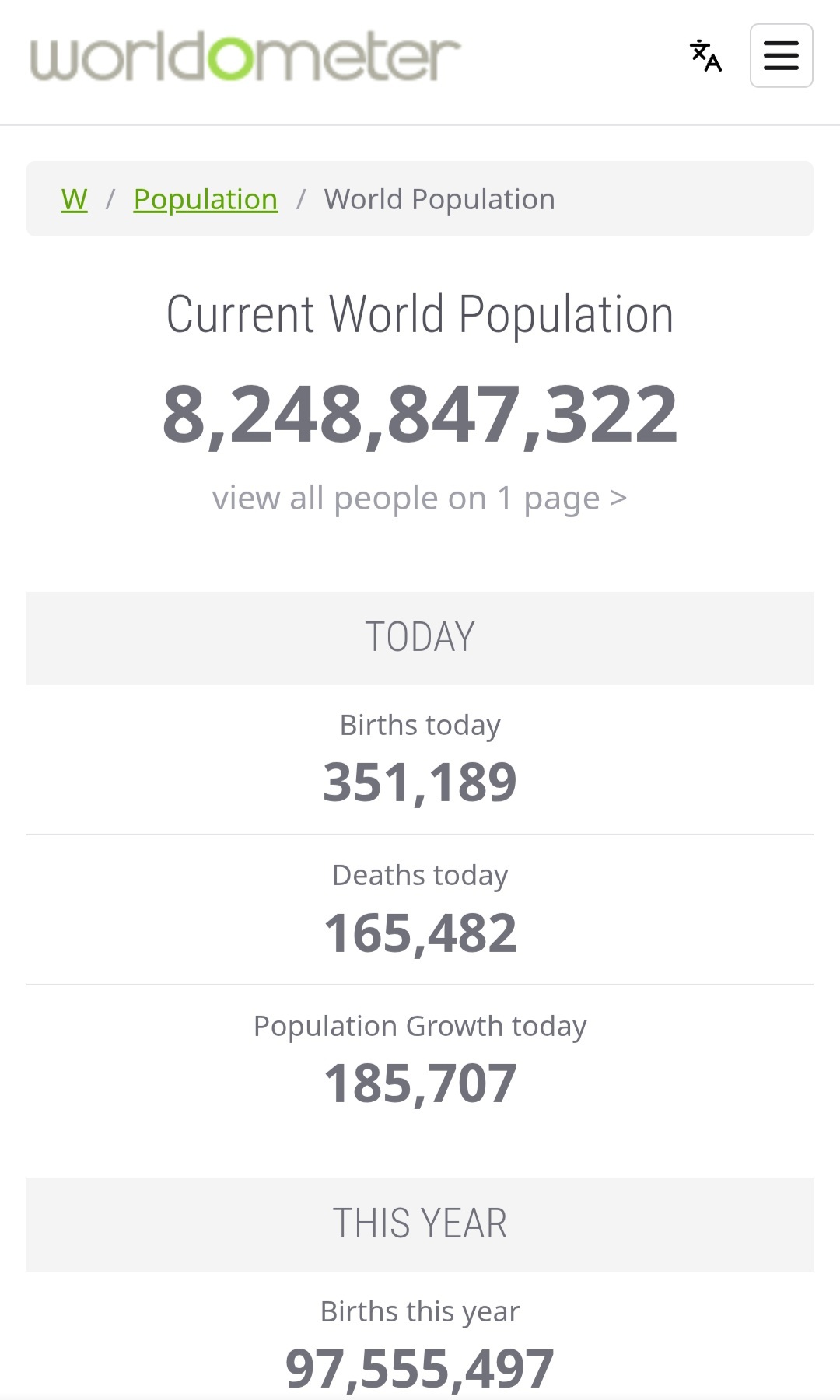The width and height of the screenshot is (840, 1400).
Task: Open the W breadcrumb link
Action: click(74, 199)
